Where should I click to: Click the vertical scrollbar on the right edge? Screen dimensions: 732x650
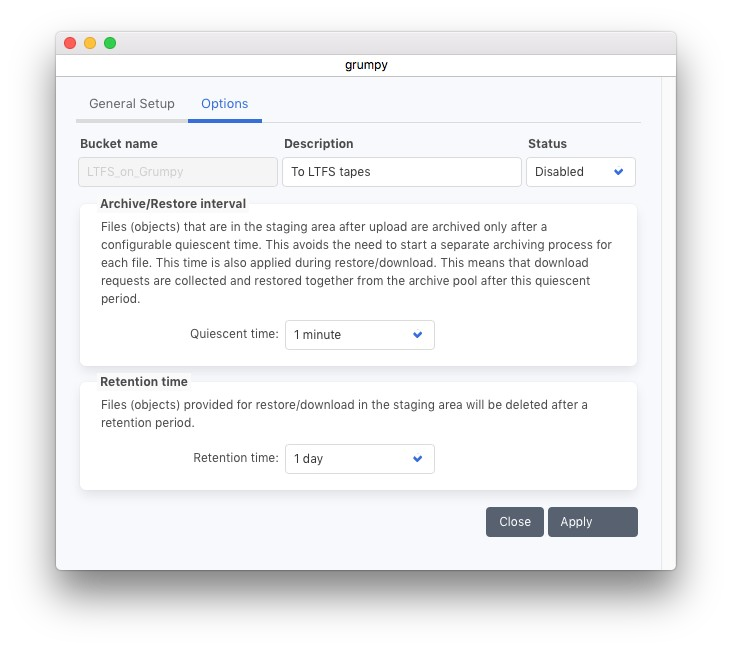[668, 300]
